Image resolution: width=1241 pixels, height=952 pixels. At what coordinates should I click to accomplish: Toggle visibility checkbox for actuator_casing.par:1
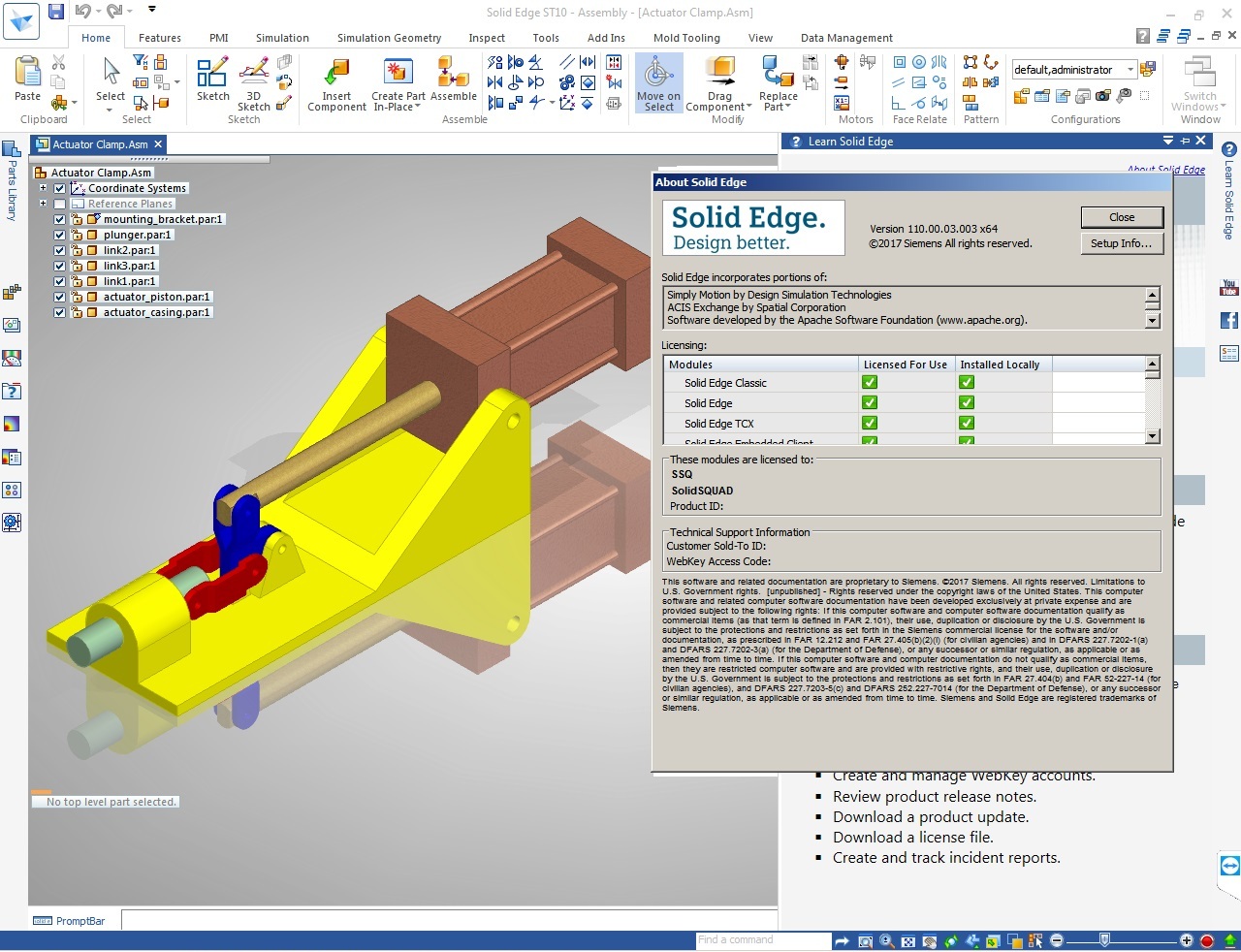[x=60, y=312]
